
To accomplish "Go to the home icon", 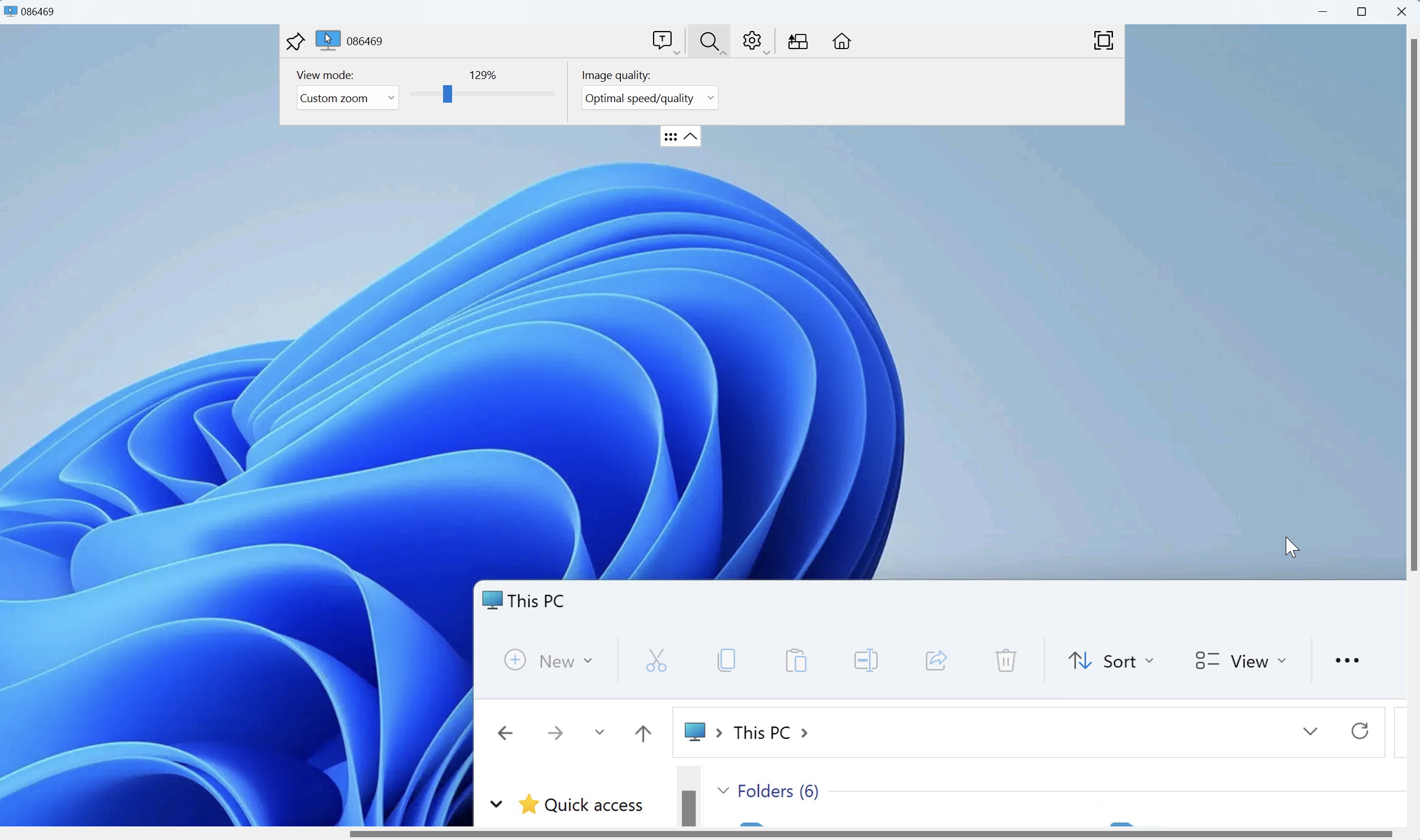I will 842,41.
